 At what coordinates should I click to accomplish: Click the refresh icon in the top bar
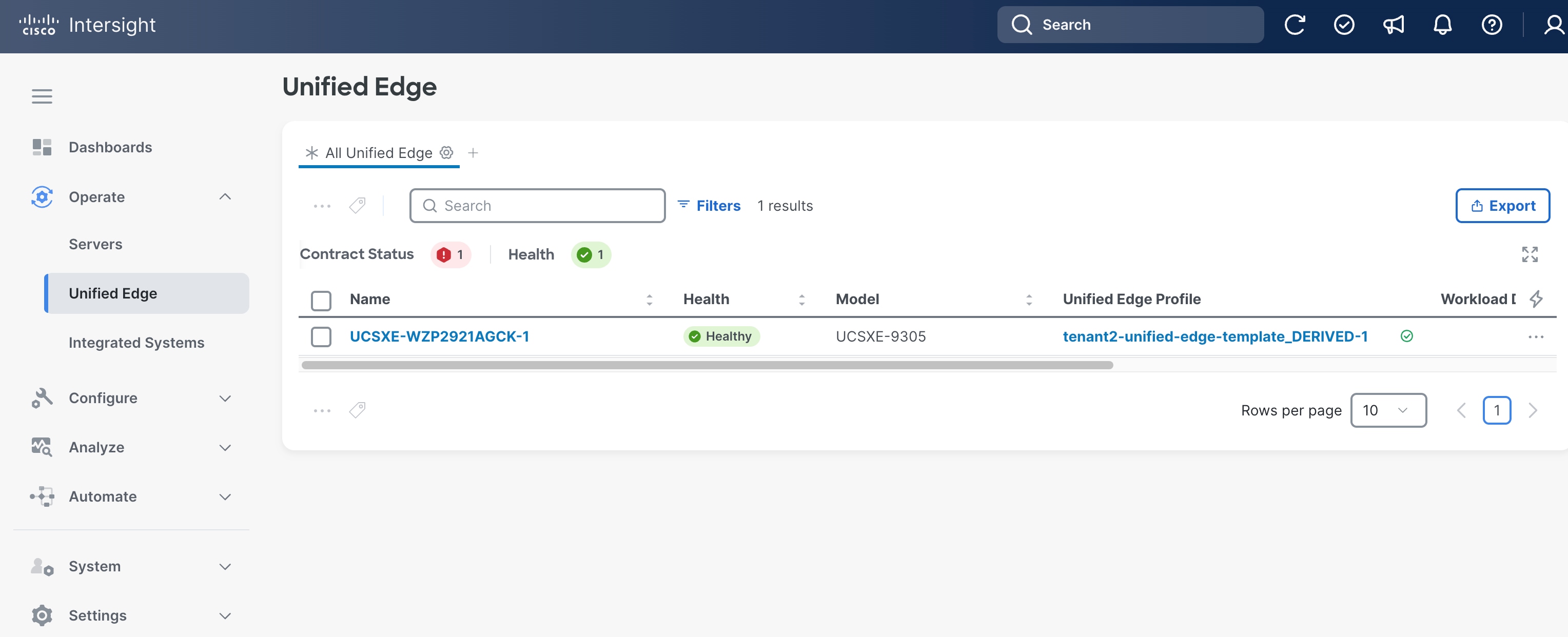pos(1295,25)
